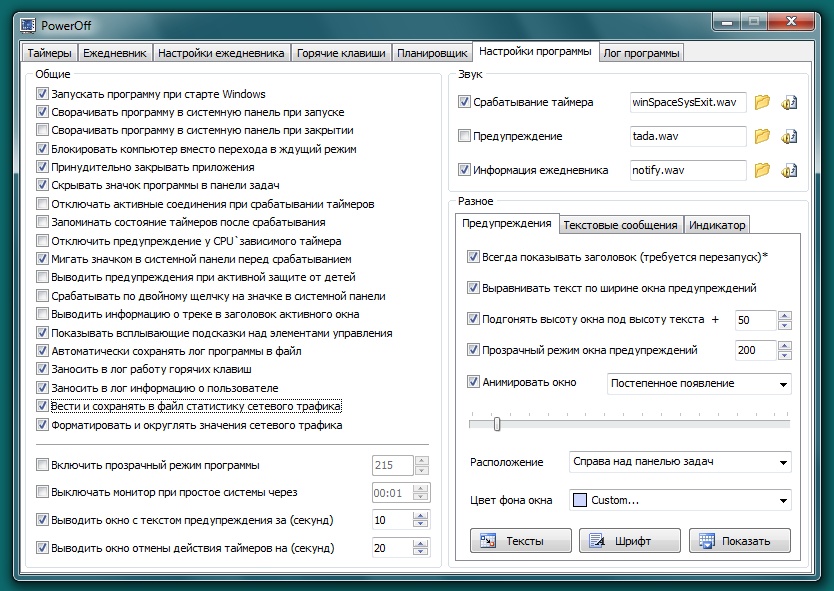Click the cancel window seconds field showing 20

393,547
